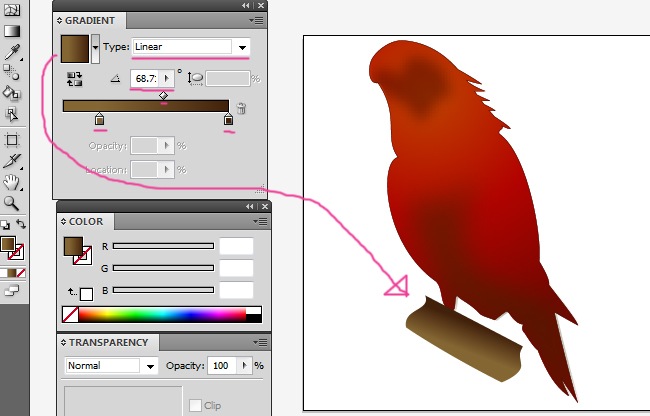The width and height of the screenshot is (650, 416).
Task: Click the Transparency panel tab
Action: click(108, 343)
